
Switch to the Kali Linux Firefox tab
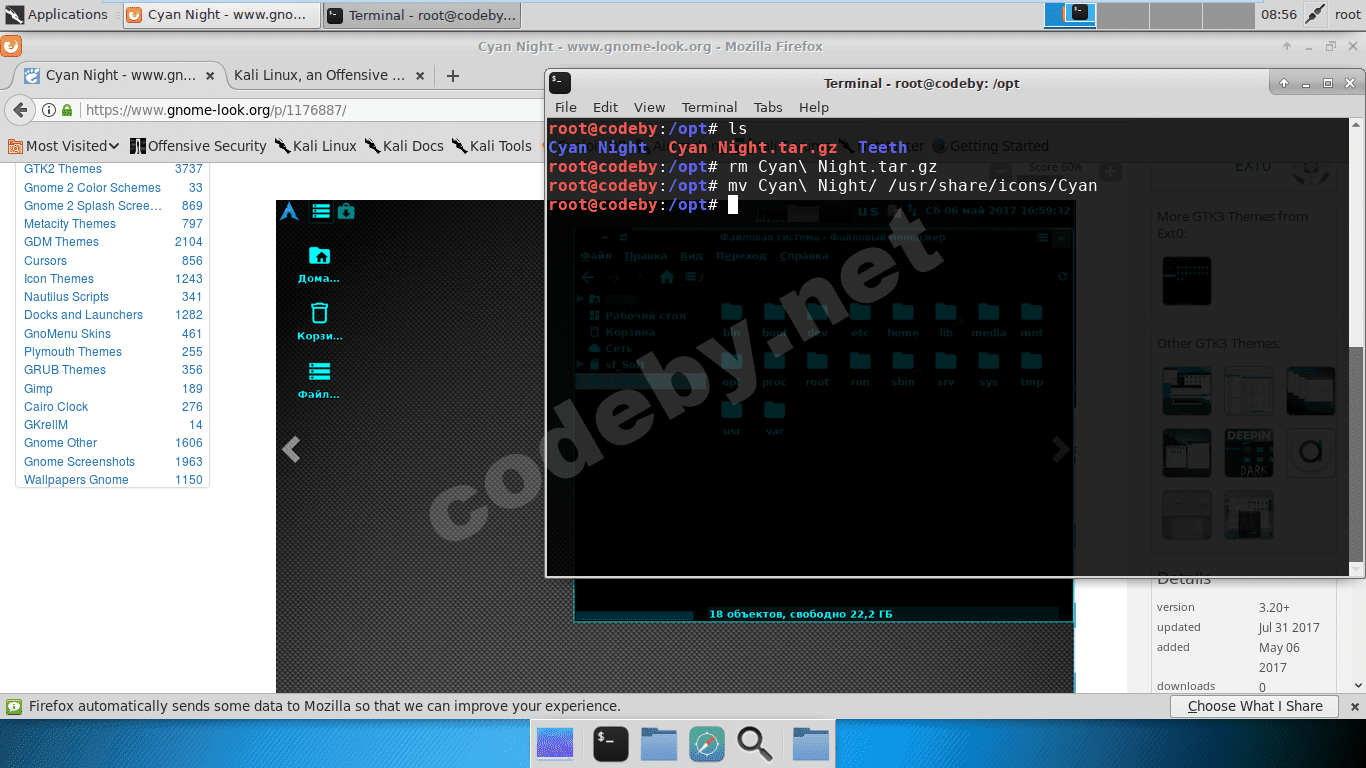(x=320, y=75)
